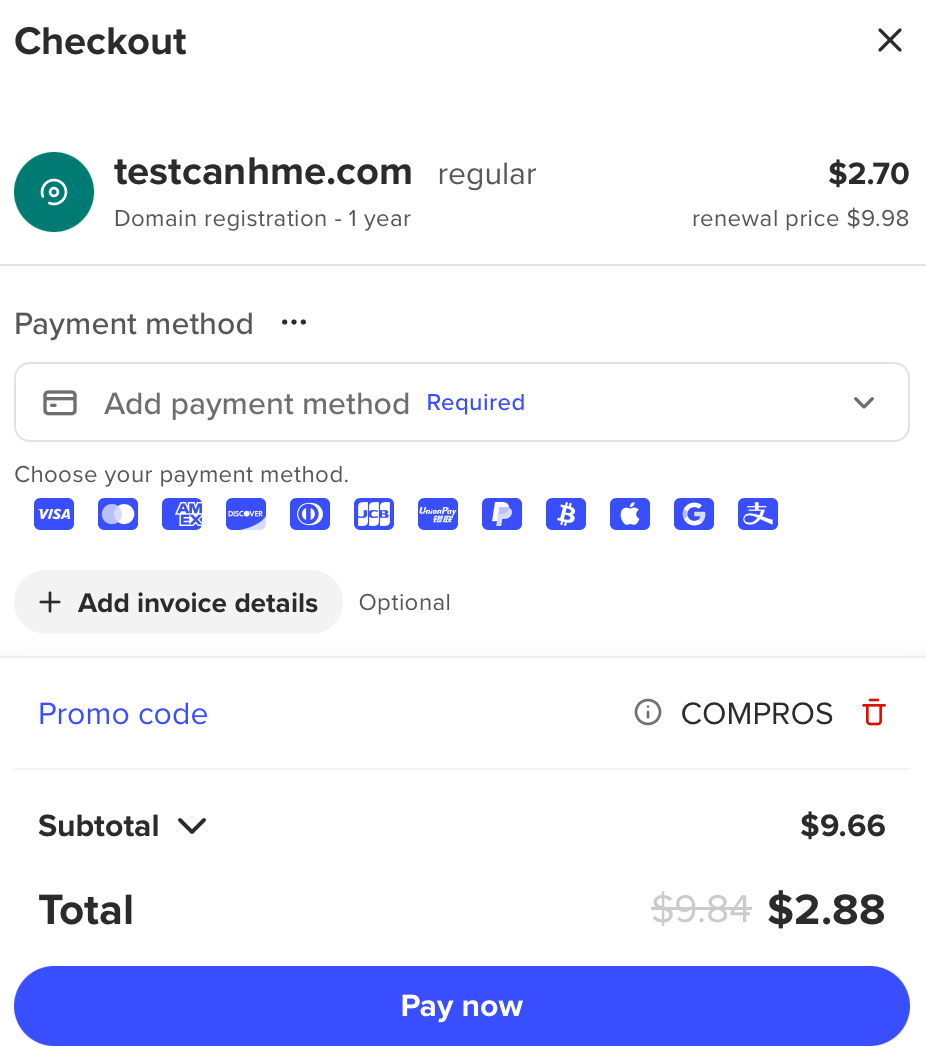Click the JCB card icon

(374, 514)
